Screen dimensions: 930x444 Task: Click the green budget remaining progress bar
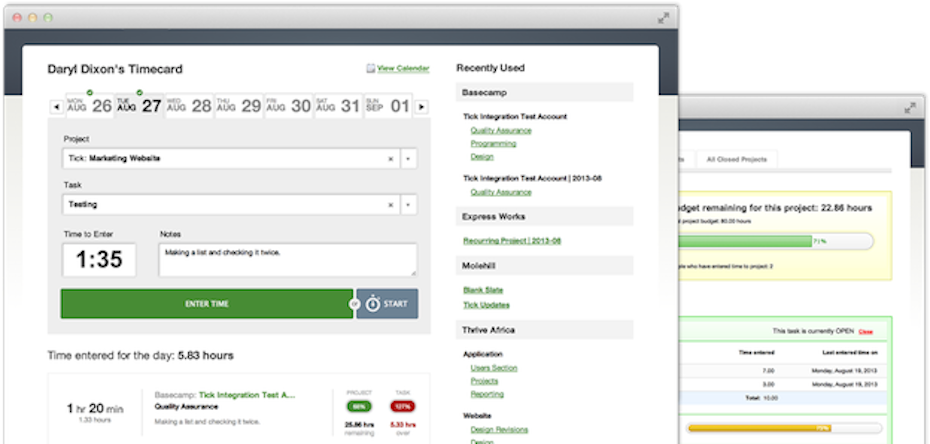coord(745,241)
